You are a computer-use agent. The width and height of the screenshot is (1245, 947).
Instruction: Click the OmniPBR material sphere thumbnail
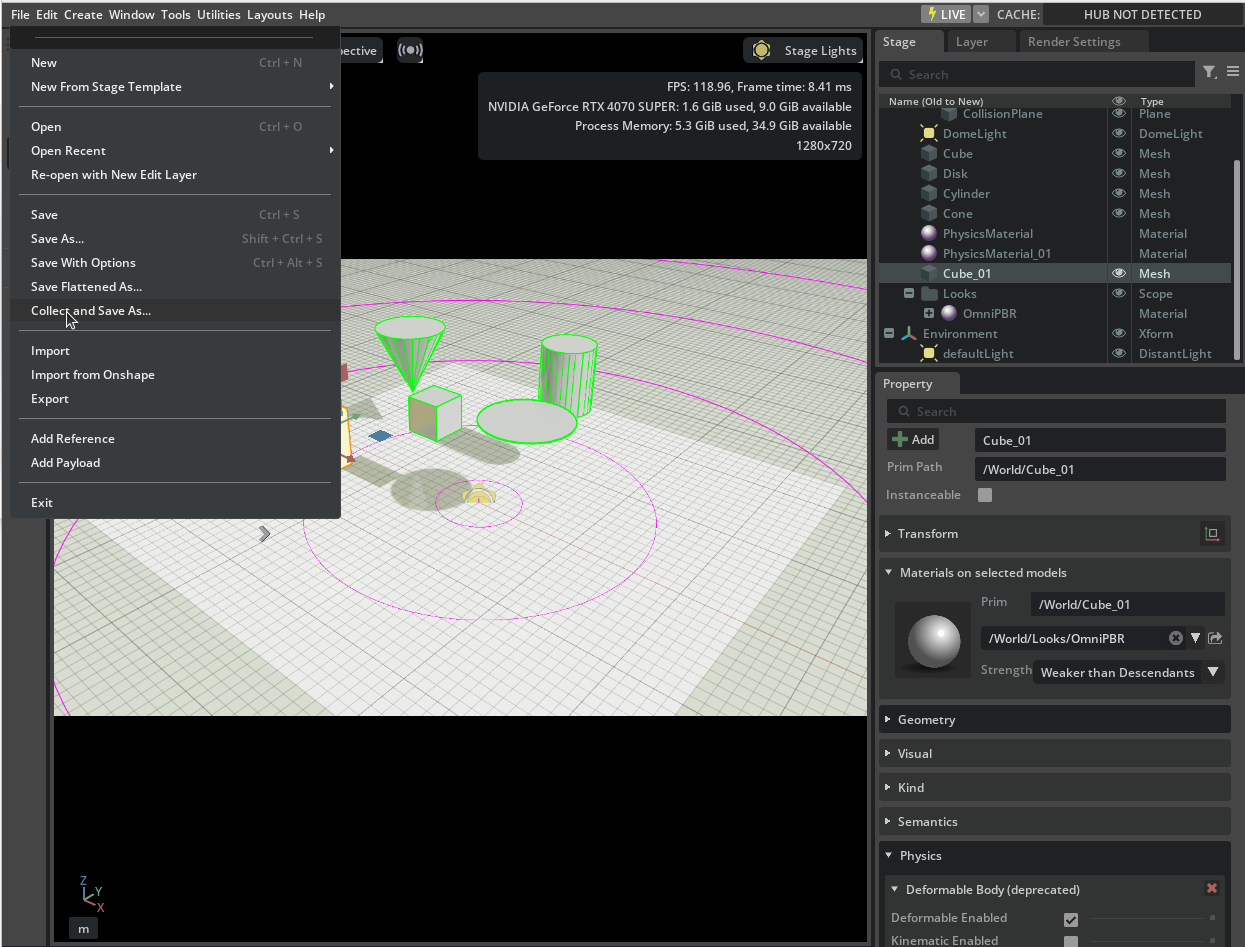pyautogui.click(x=933, y=640)
